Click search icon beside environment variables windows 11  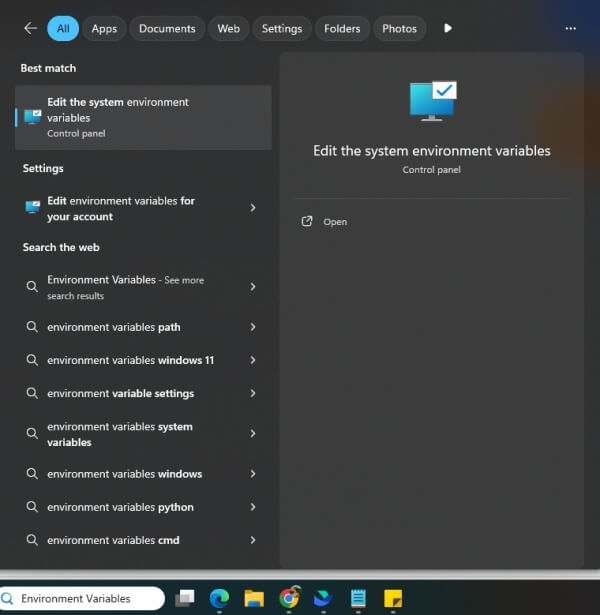(x=32, y=360)
